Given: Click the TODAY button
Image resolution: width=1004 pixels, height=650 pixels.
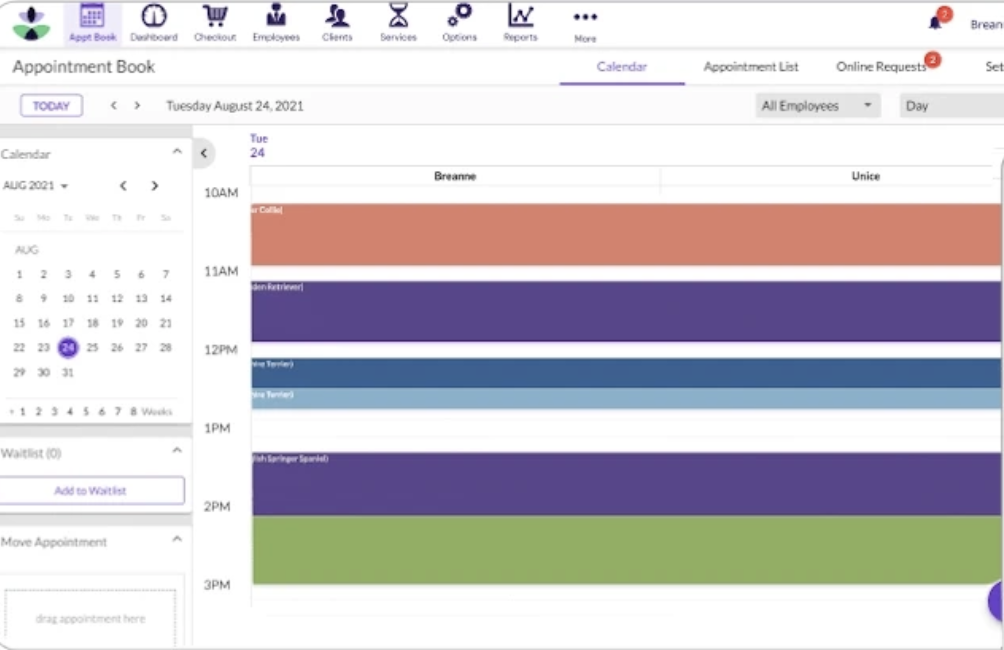Looking at the screenshot, I should point(51,106).
